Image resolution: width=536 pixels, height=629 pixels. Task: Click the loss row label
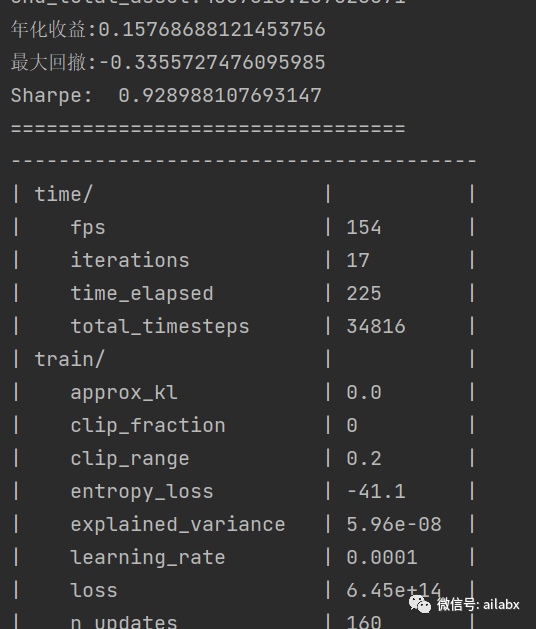(94, 590)
